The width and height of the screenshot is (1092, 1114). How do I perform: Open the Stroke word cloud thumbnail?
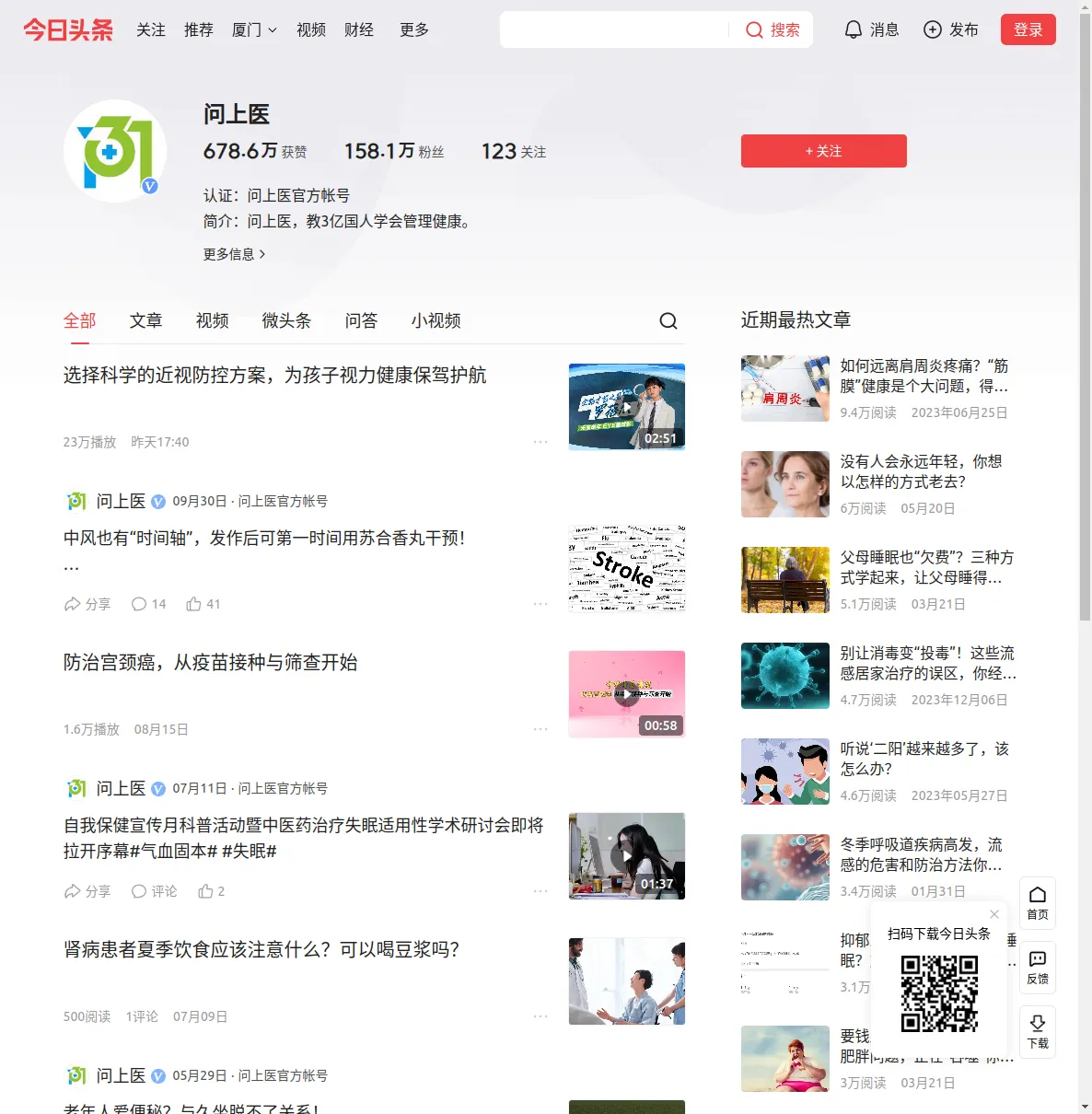click(x=627, y=569)
